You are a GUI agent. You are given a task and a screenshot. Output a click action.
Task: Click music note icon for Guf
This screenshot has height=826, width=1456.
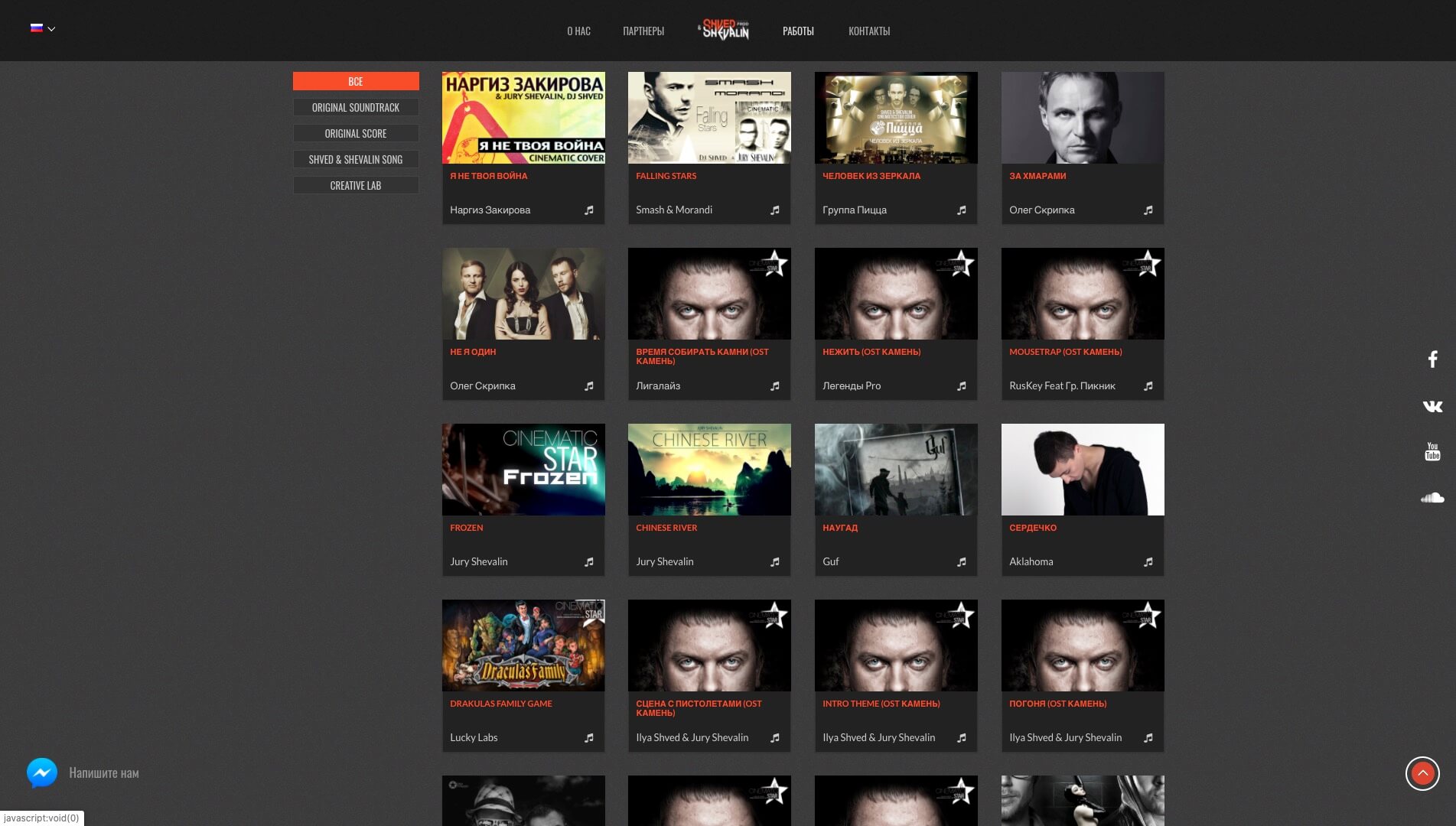tap(962, 562)
